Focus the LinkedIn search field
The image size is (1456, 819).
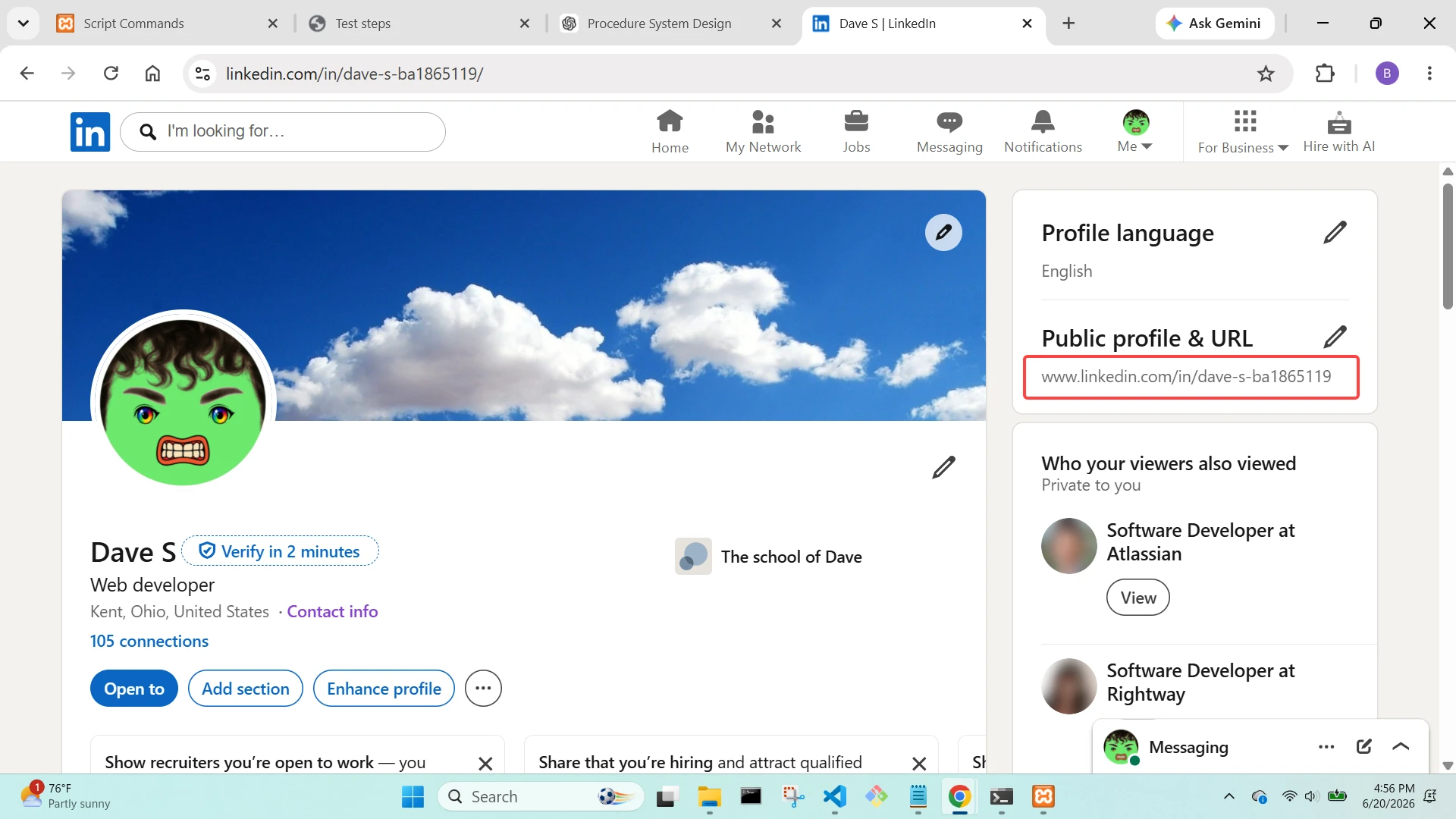point(283,132)
